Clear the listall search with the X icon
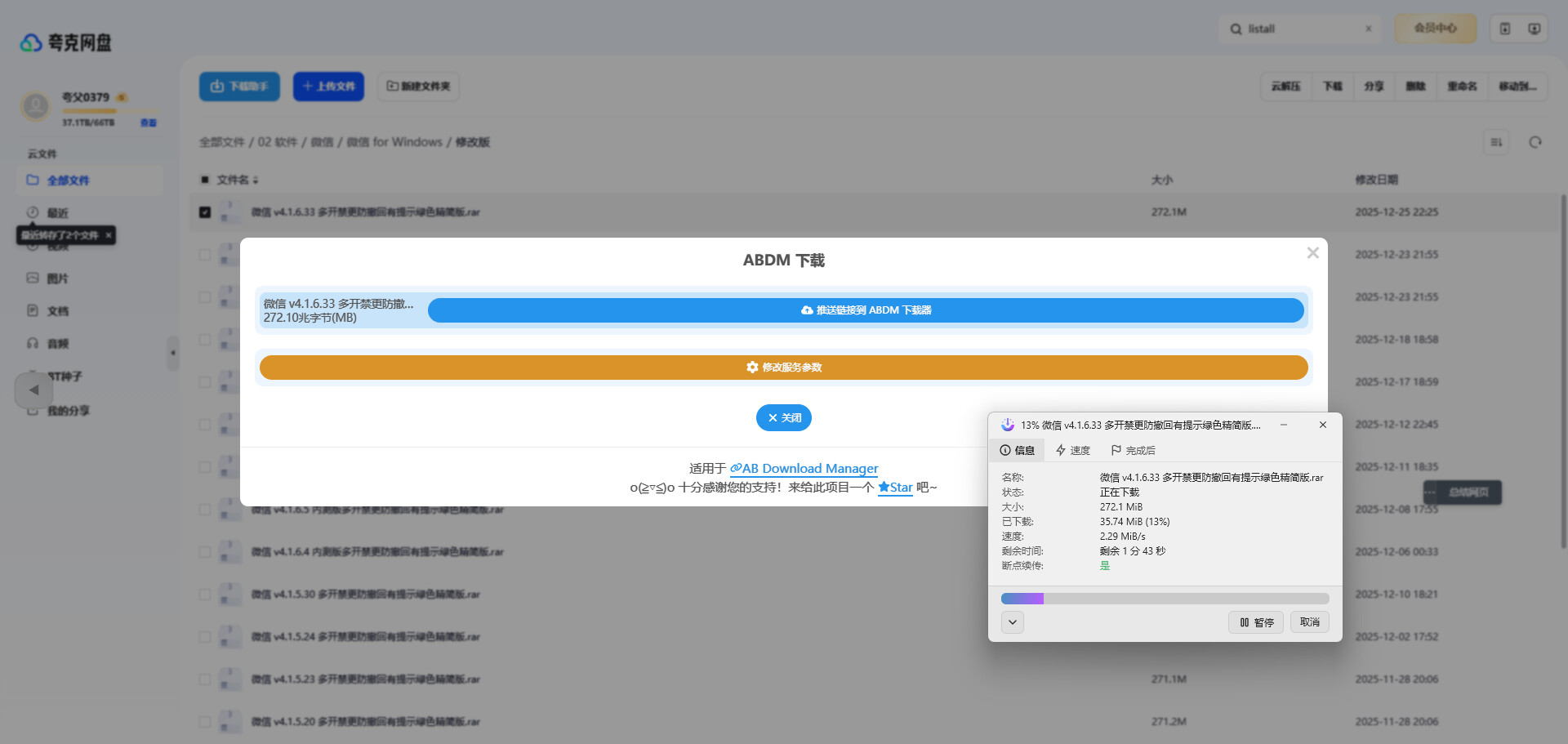Screen dimensions: 1568x744 tap(1368, 29)
